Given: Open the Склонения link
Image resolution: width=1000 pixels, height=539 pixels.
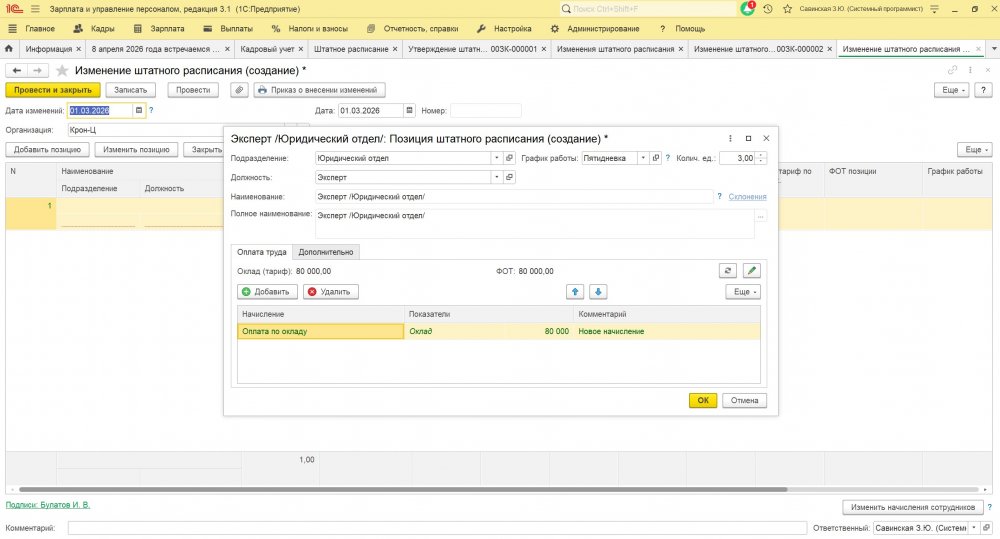Looking at the screenshot, I should 747,196.
